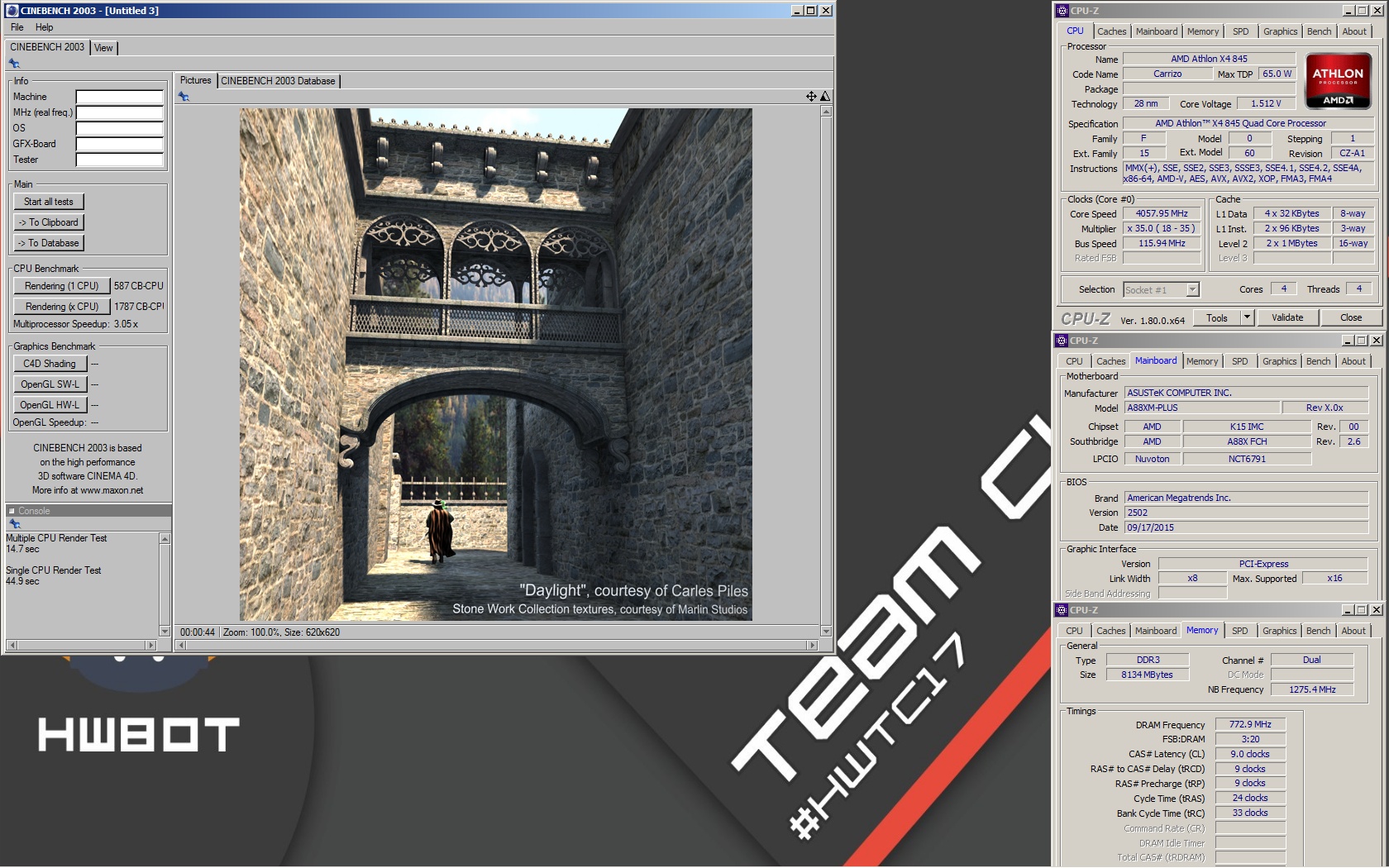Click the picture horizontal scrollbar right arrow
The image size is (1389, 868).
coord(813,645)
